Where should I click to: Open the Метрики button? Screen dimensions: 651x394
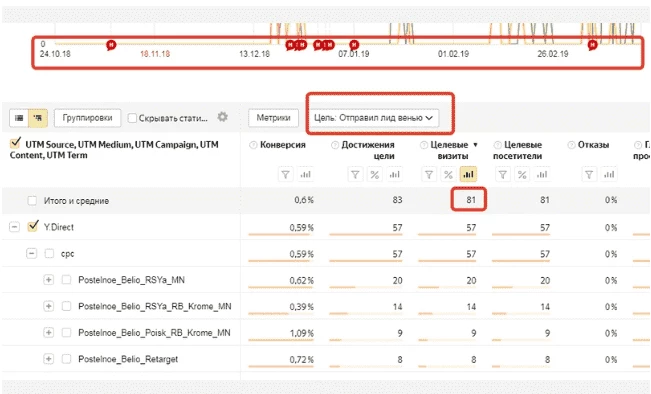click(273, 118)
